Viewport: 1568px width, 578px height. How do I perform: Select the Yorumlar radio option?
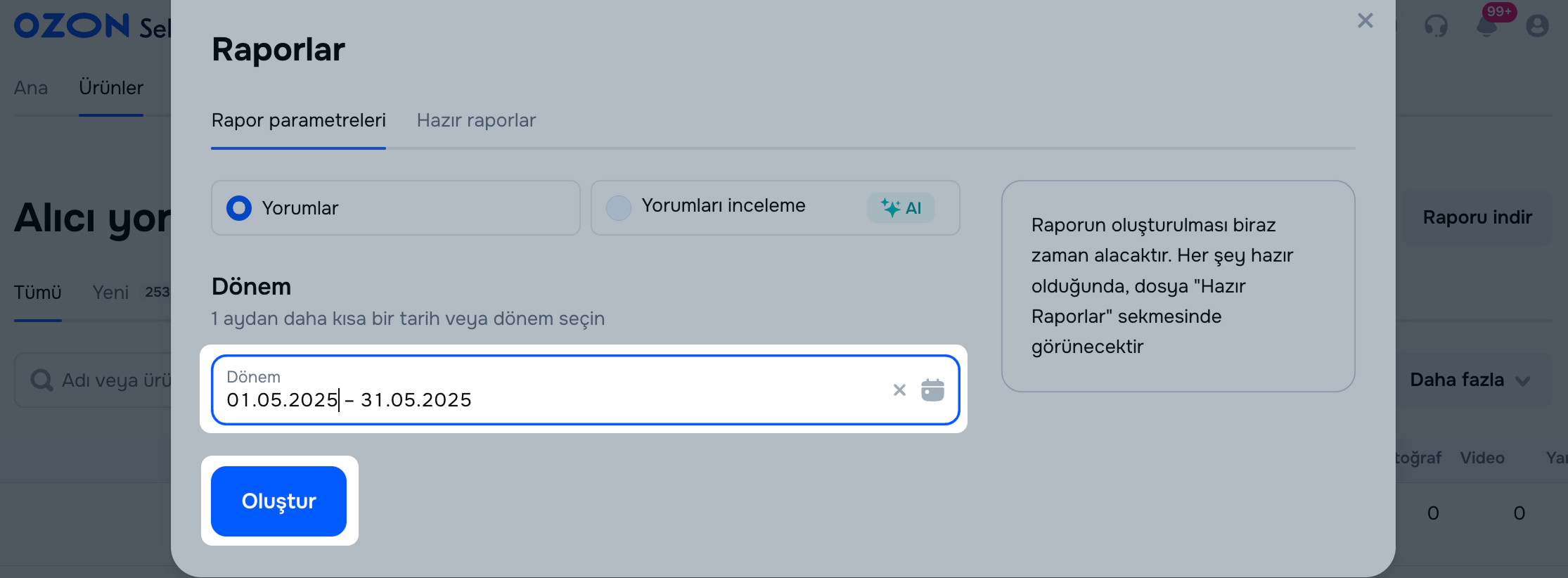(239, 208)
